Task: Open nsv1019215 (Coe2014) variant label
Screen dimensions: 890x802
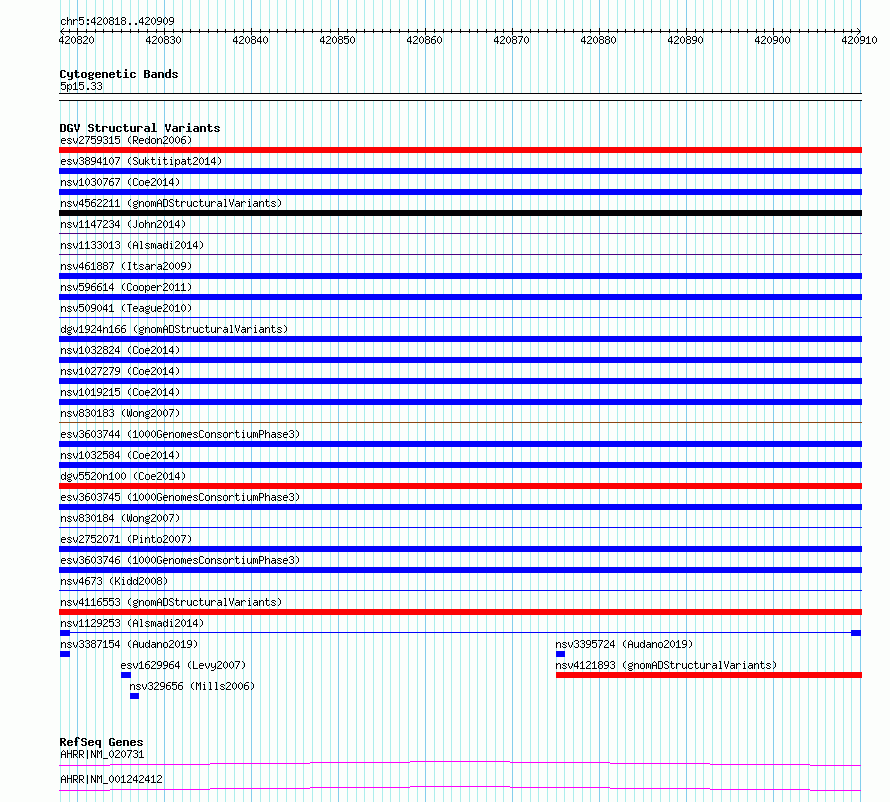Action: pos(120,392)
